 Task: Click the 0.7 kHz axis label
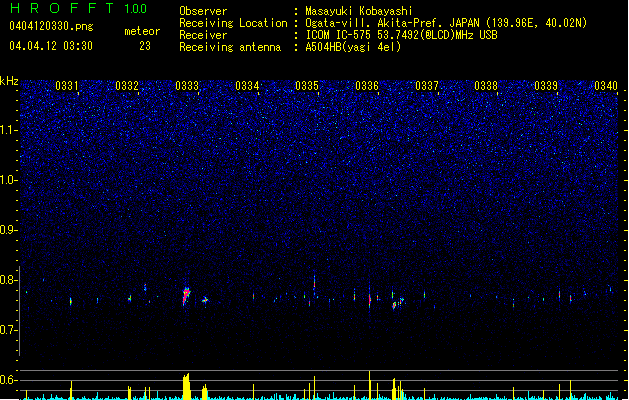[8, 330]
